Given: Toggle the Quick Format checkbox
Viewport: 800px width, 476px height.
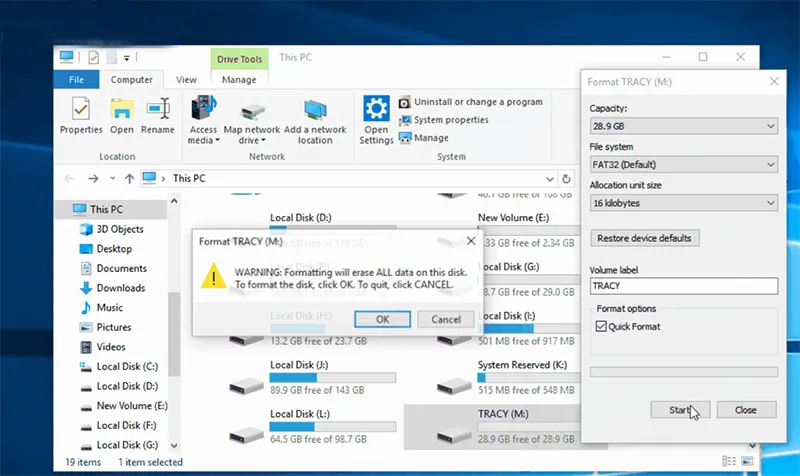Looking at the screenshot, I should (x=601, y=327).
